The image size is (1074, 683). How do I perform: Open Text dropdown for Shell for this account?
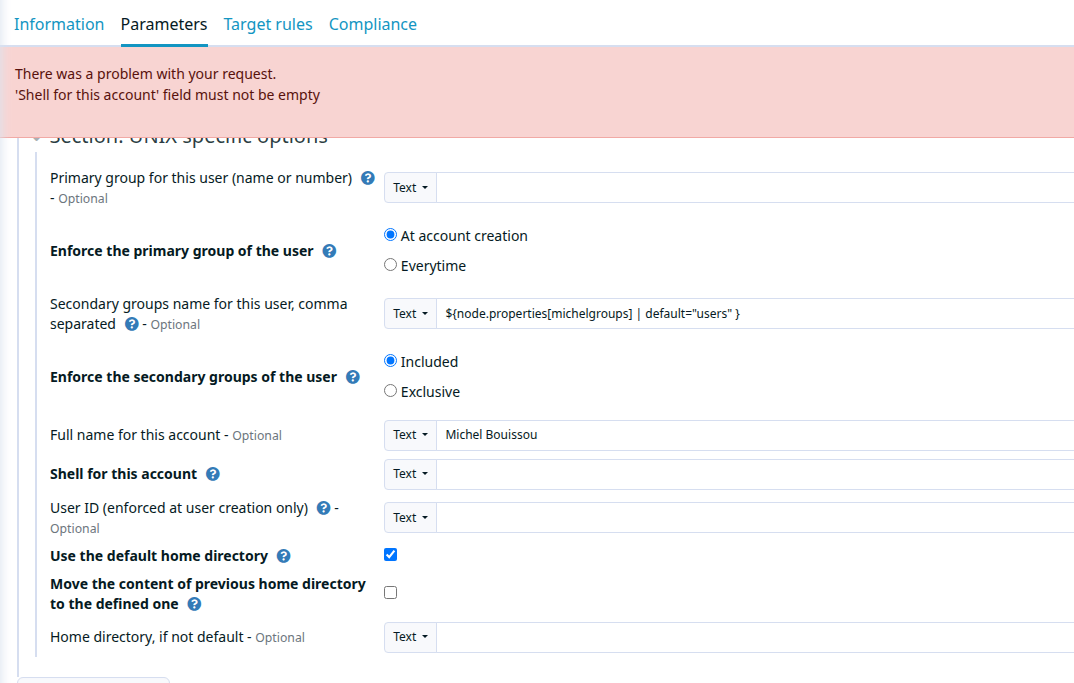click(410, 474)
